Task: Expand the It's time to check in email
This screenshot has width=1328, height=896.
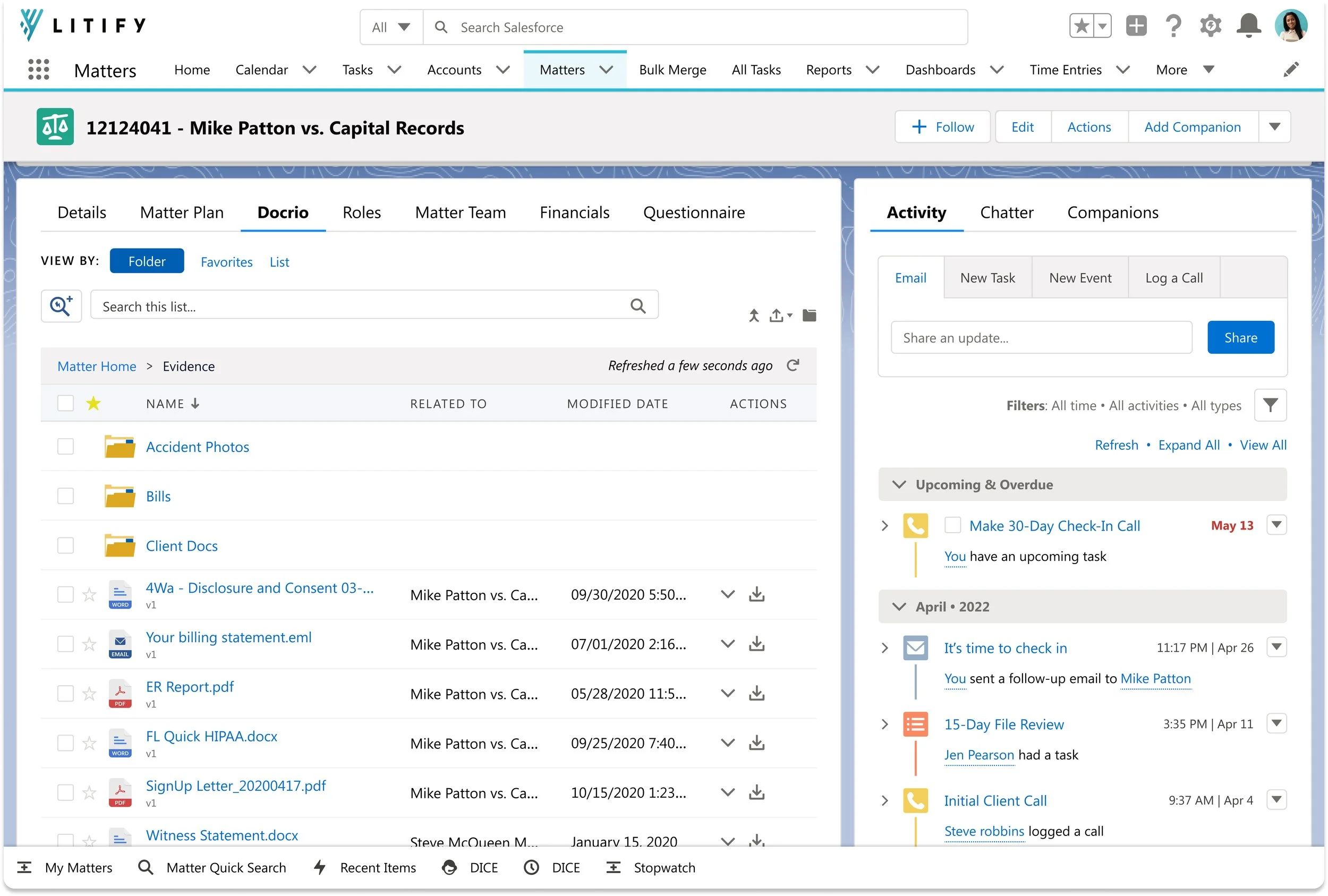Action: click(x=884, y=648)
